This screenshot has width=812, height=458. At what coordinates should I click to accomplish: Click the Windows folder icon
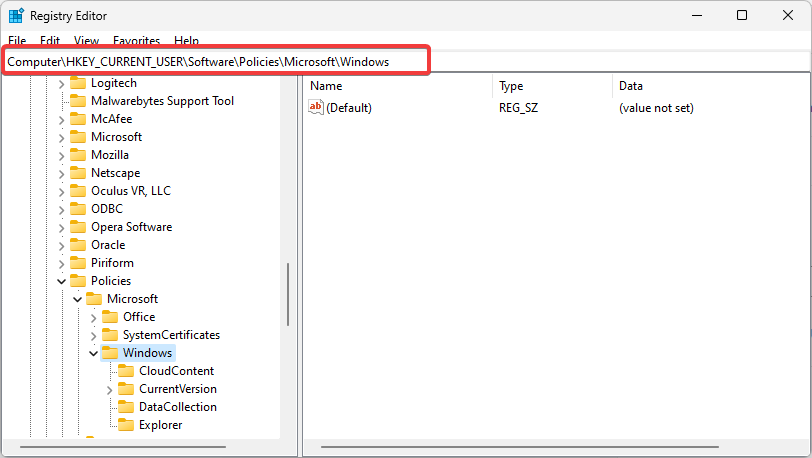[110, 353]
